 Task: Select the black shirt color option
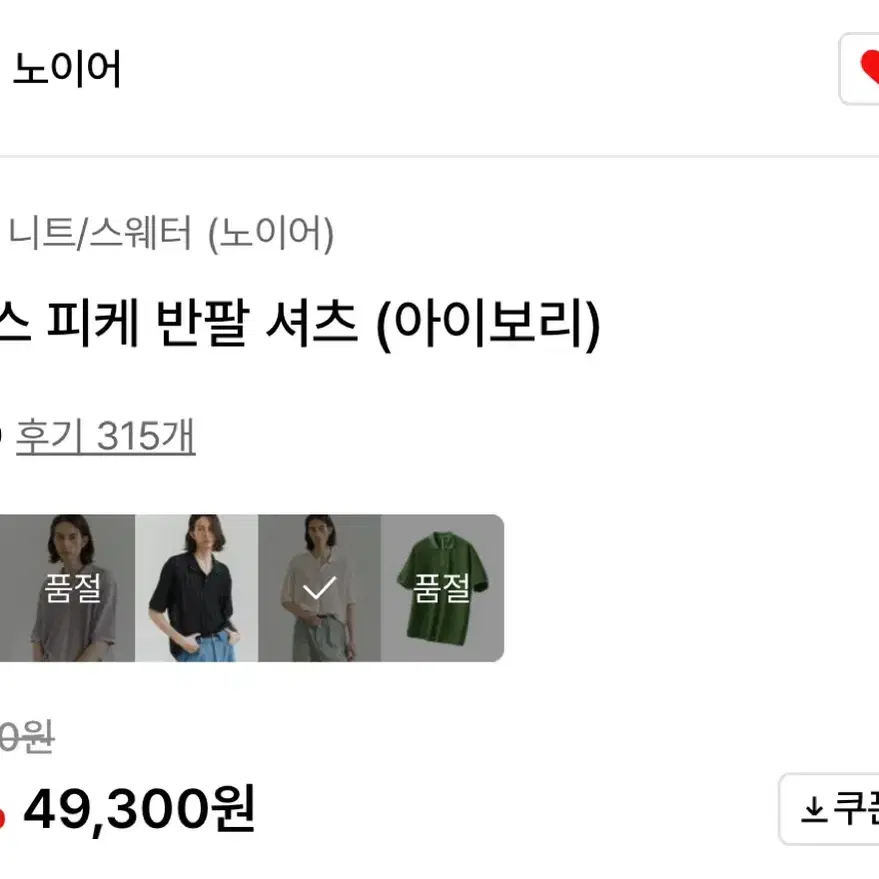[x=196, y=587]
